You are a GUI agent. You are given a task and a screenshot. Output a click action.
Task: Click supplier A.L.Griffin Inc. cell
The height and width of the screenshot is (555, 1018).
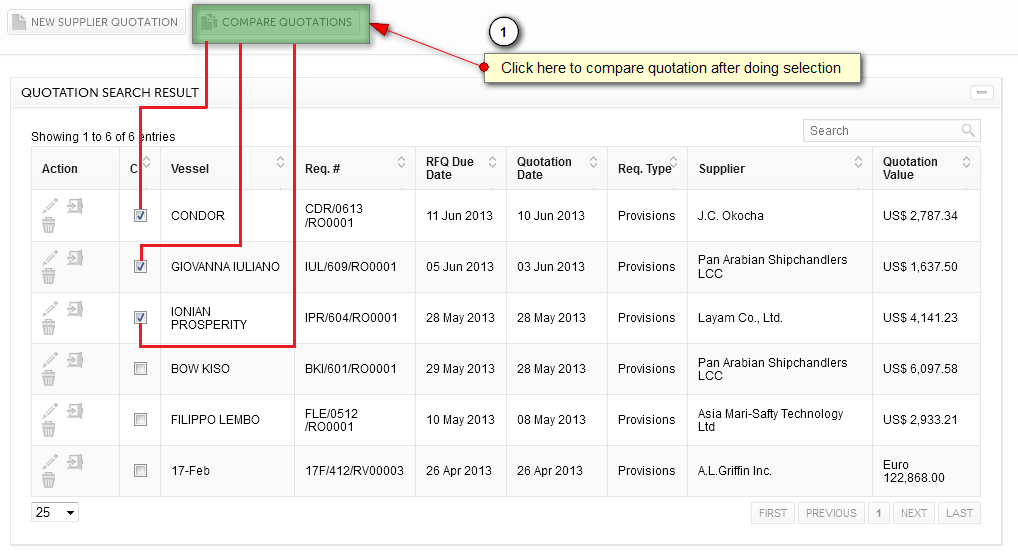point(780,471)
